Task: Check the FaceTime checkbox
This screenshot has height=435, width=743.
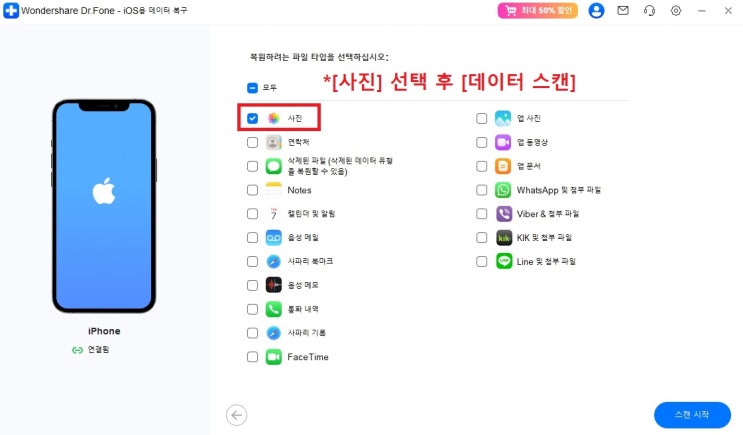Action: (x=253, y=357)
